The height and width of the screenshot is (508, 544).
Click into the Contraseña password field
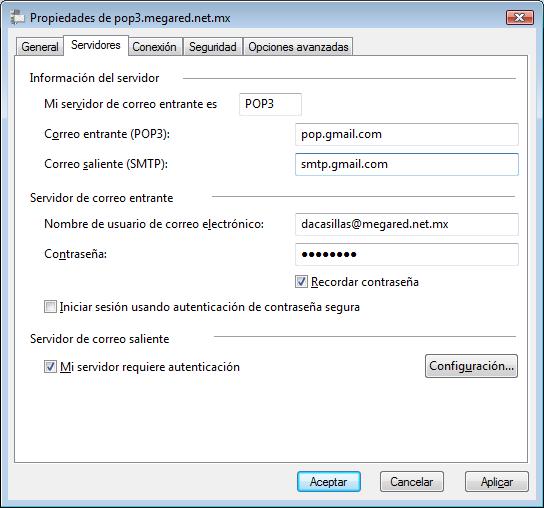(x=407, y=254)
